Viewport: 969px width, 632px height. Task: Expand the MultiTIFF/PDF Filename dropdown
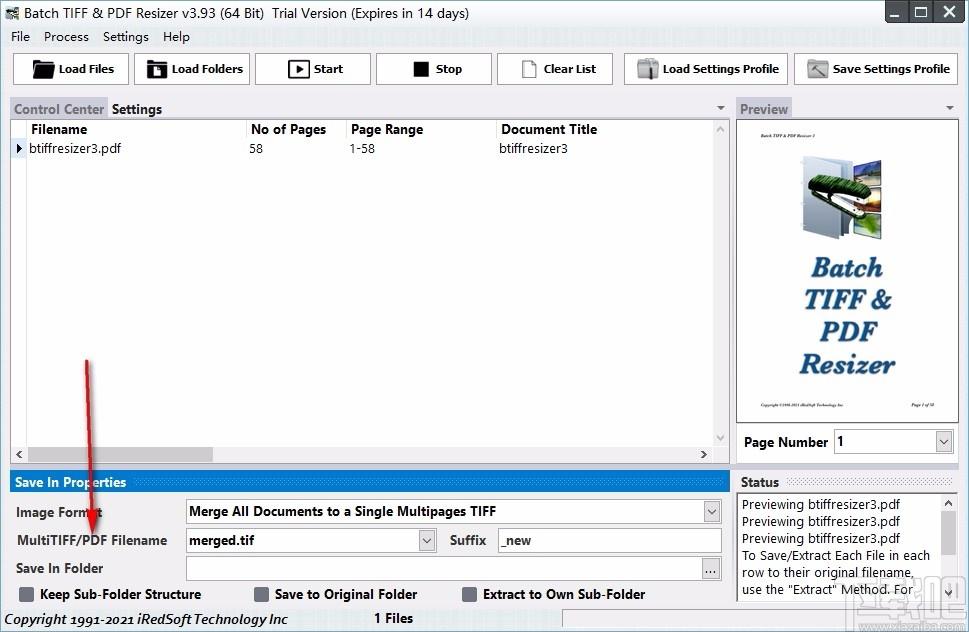426,541
